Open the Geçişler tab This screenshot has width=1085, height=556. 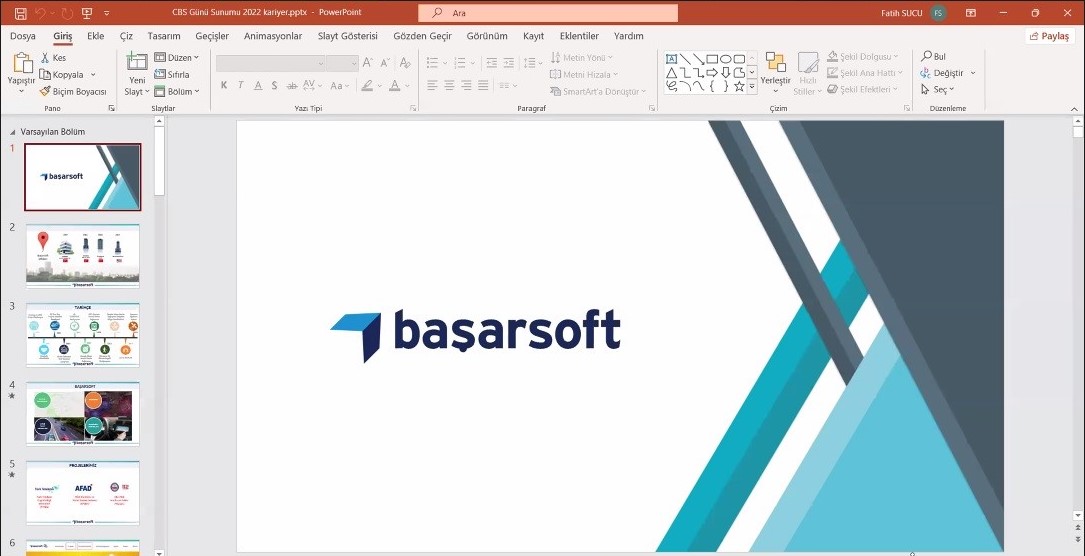(x=212, y=36)
